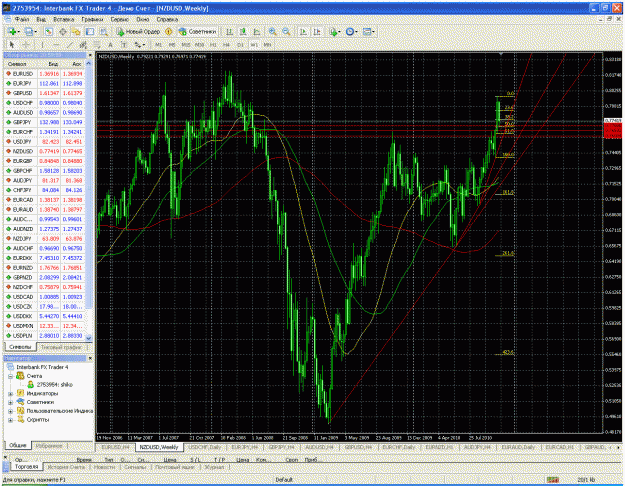
Task: Click the New Chart icon
Action: [x=11, y=31]
